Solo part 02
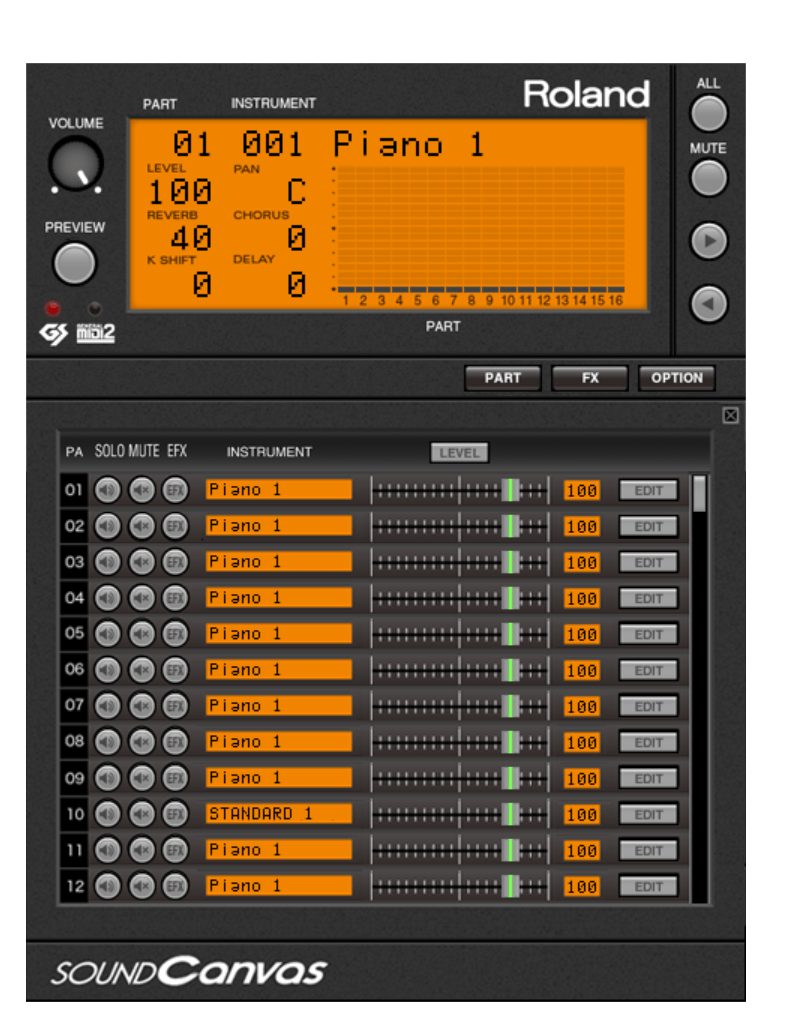Viewport: 787px width, 1036px height. 107,527
